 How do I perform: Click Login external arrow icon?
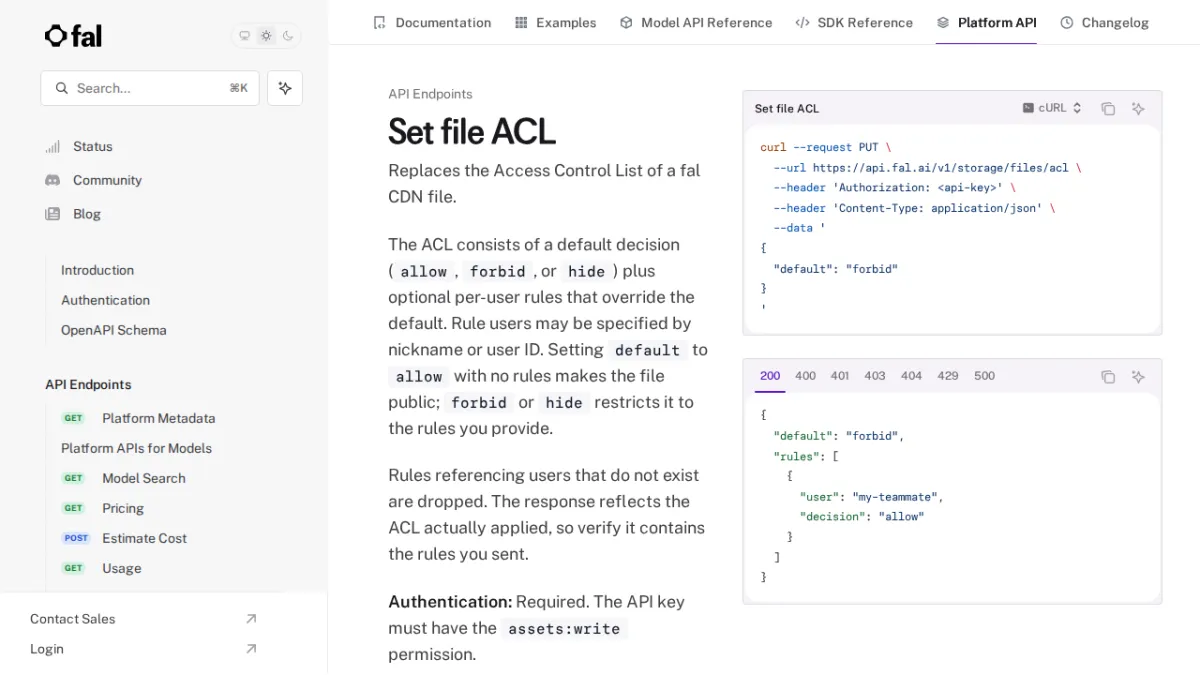251,649
